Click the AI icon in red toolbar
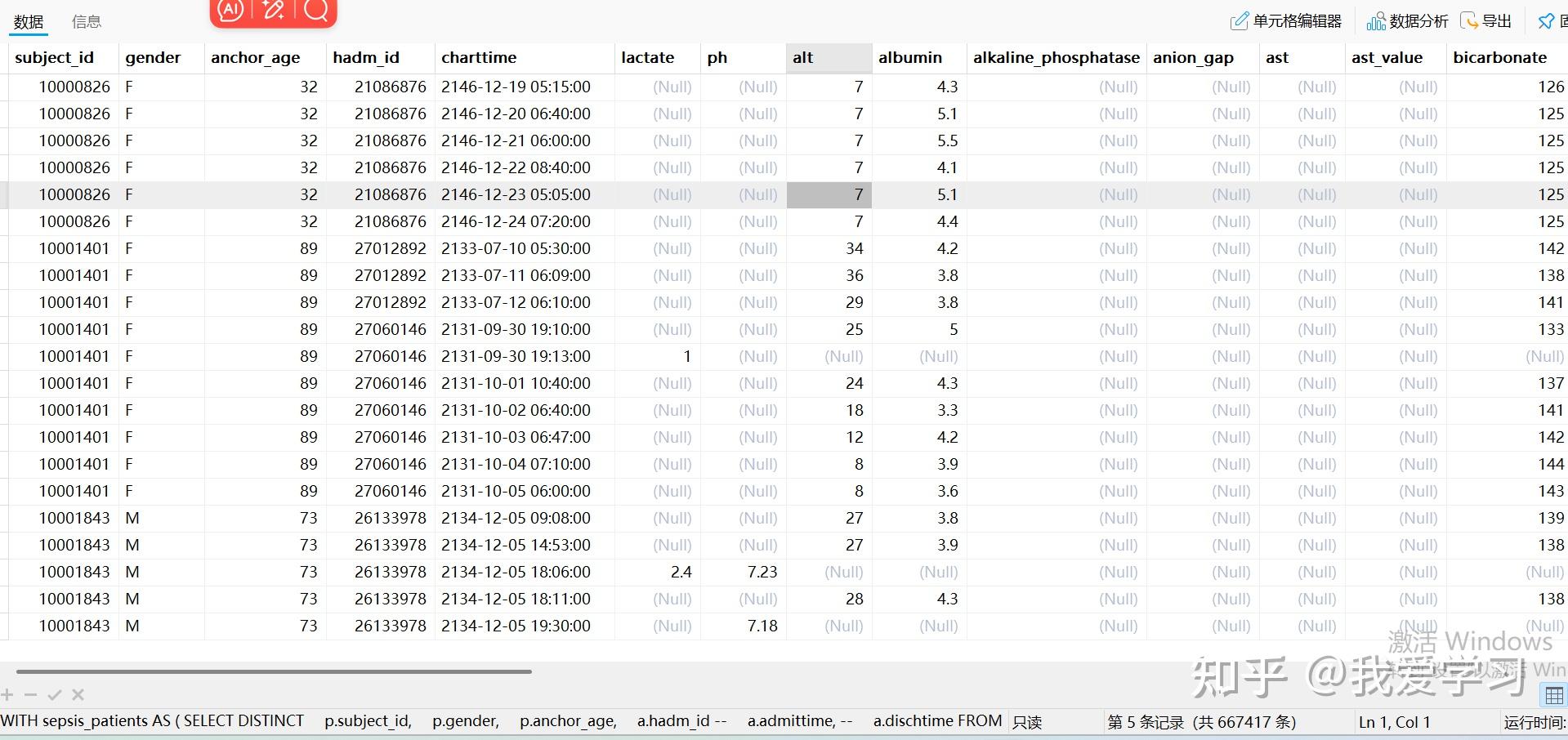 click(231, 10)
